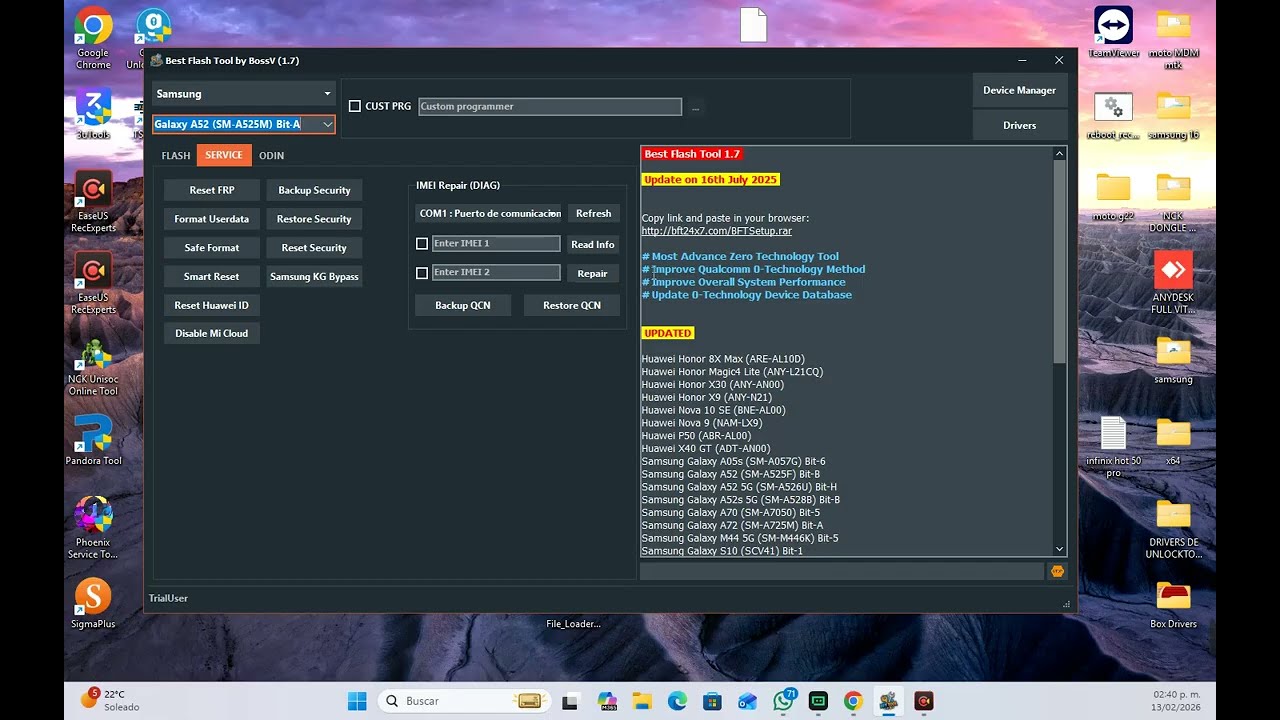1280x720 pixels.
Task: Click the Smart Reset button
Action: (212, 276)
